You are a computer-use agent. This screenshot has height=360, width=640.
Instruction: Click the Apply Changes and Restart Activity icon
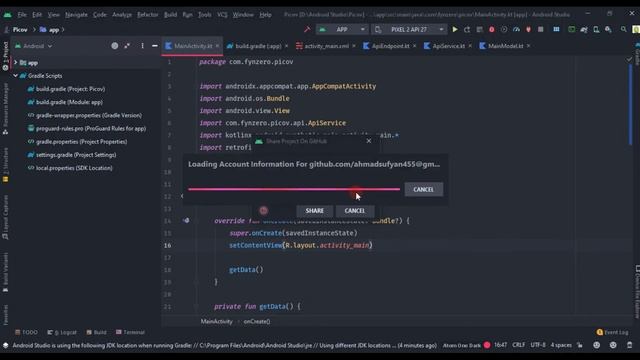[467, 29]
